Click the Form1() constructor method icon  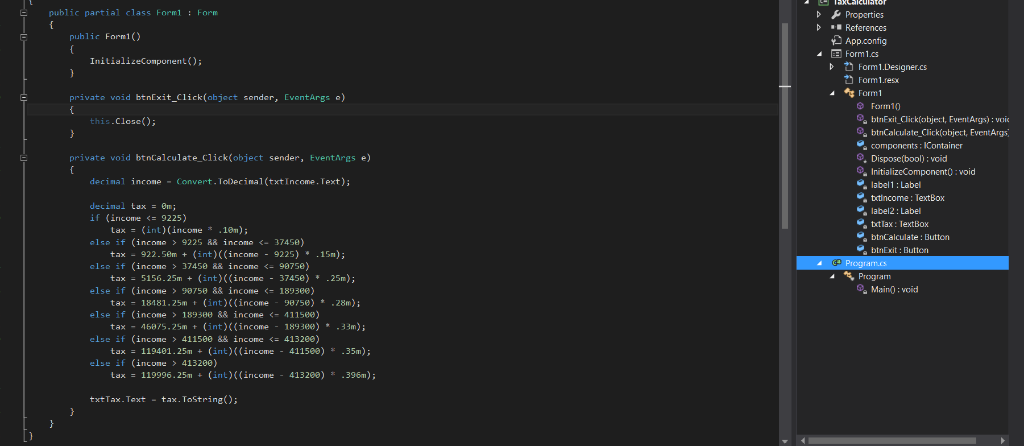click(861, 106)
